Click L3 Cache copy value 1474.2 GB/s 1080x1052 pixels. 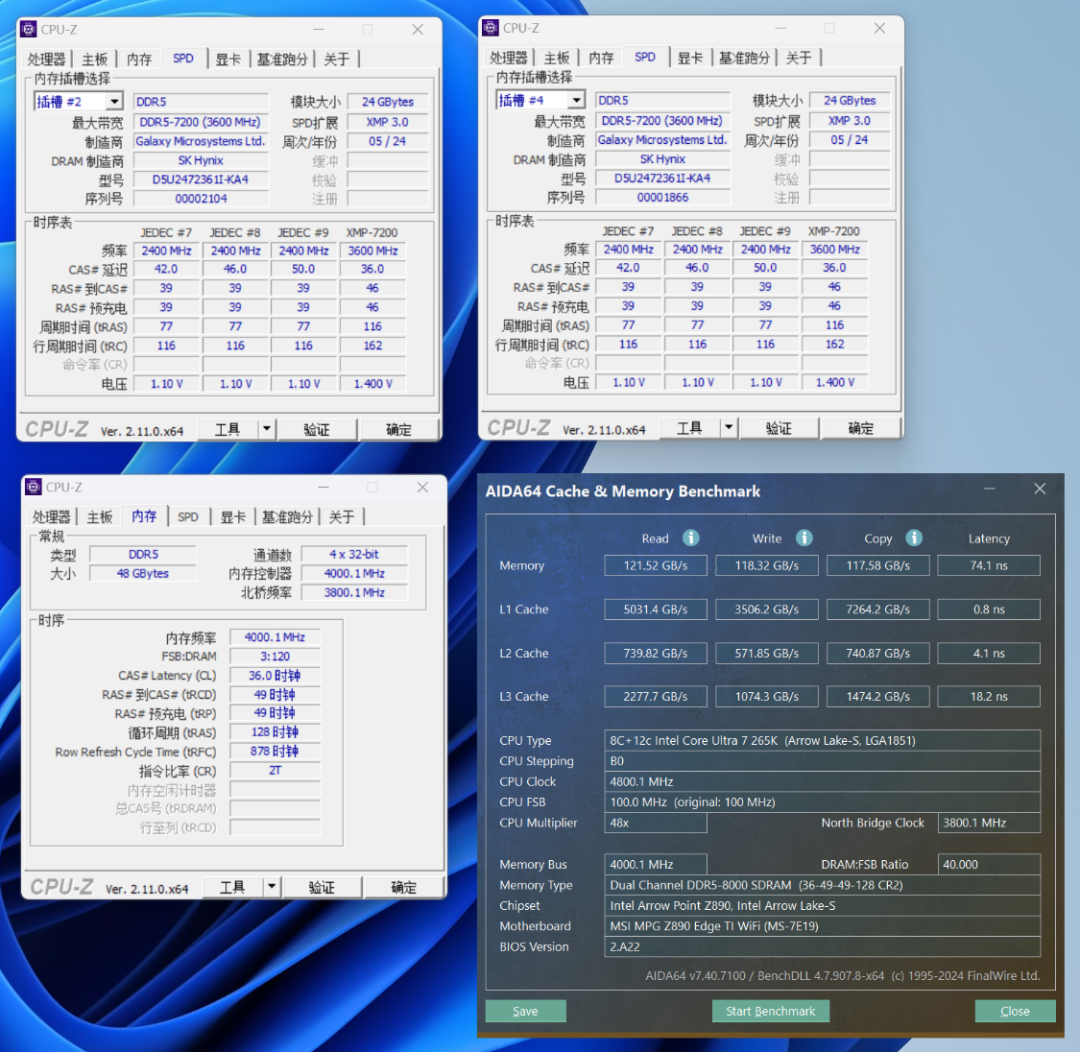[878, 697]
